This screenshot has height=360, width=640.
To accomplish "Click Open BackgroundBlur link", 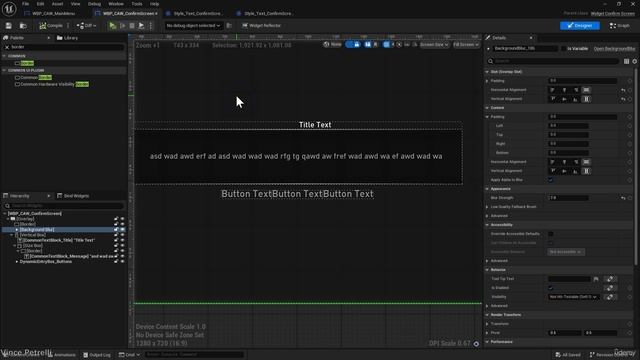I will pyautogui.click(x=614, y=49).
